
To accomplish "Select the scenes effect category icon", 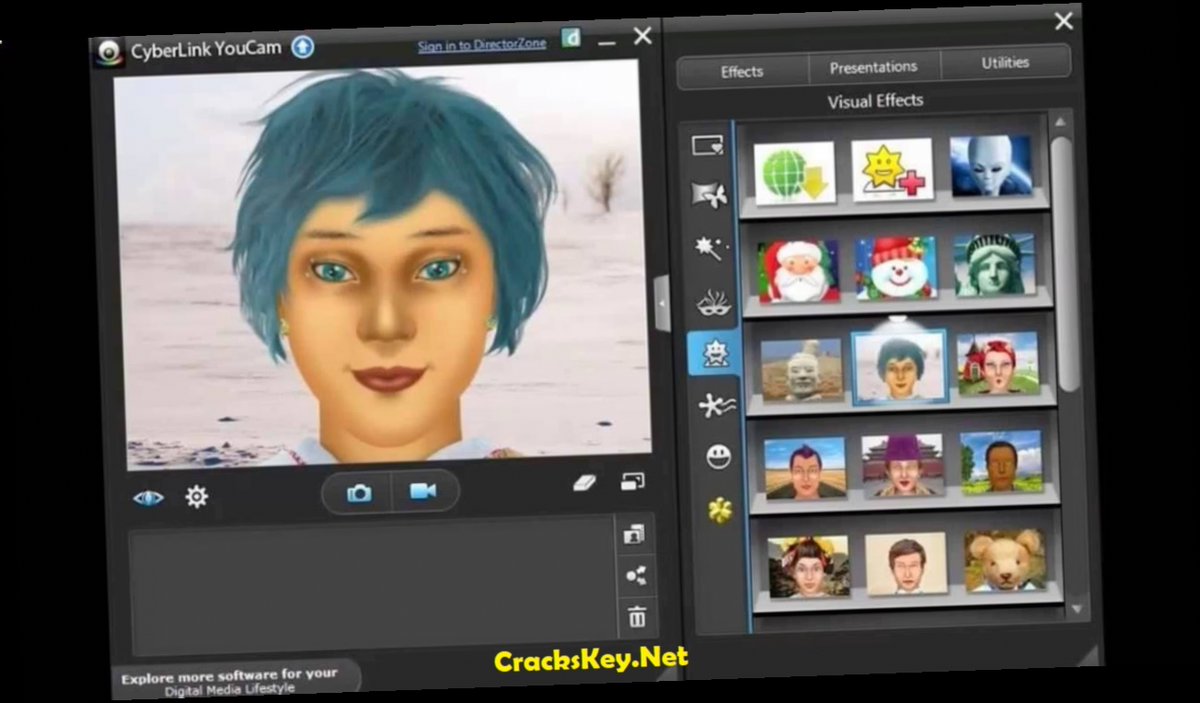I will (710, 195).
